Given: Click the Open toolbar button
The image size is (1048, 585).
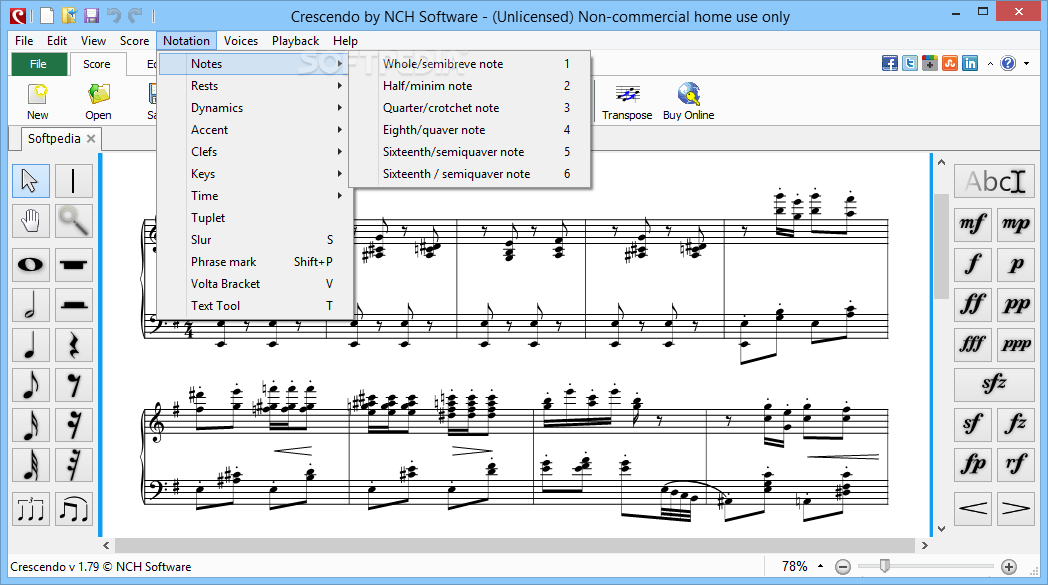Looking at the screenshot, I should click(x=98, y=102).
